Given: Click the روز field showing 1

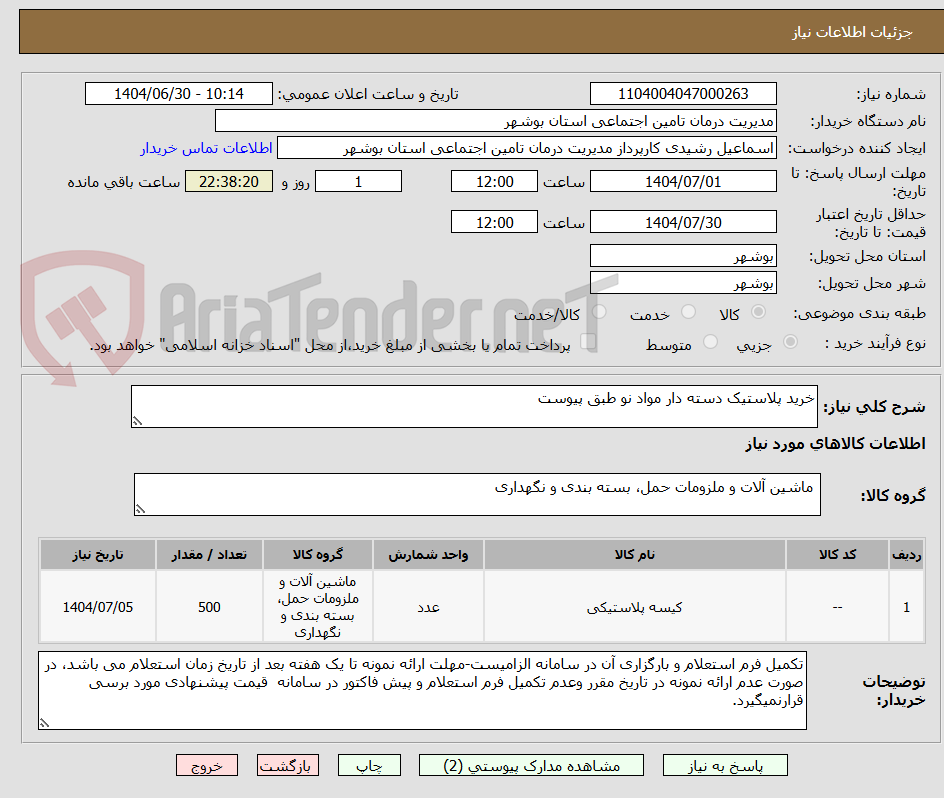Looking at the screenshot, I should coord(358,181).
